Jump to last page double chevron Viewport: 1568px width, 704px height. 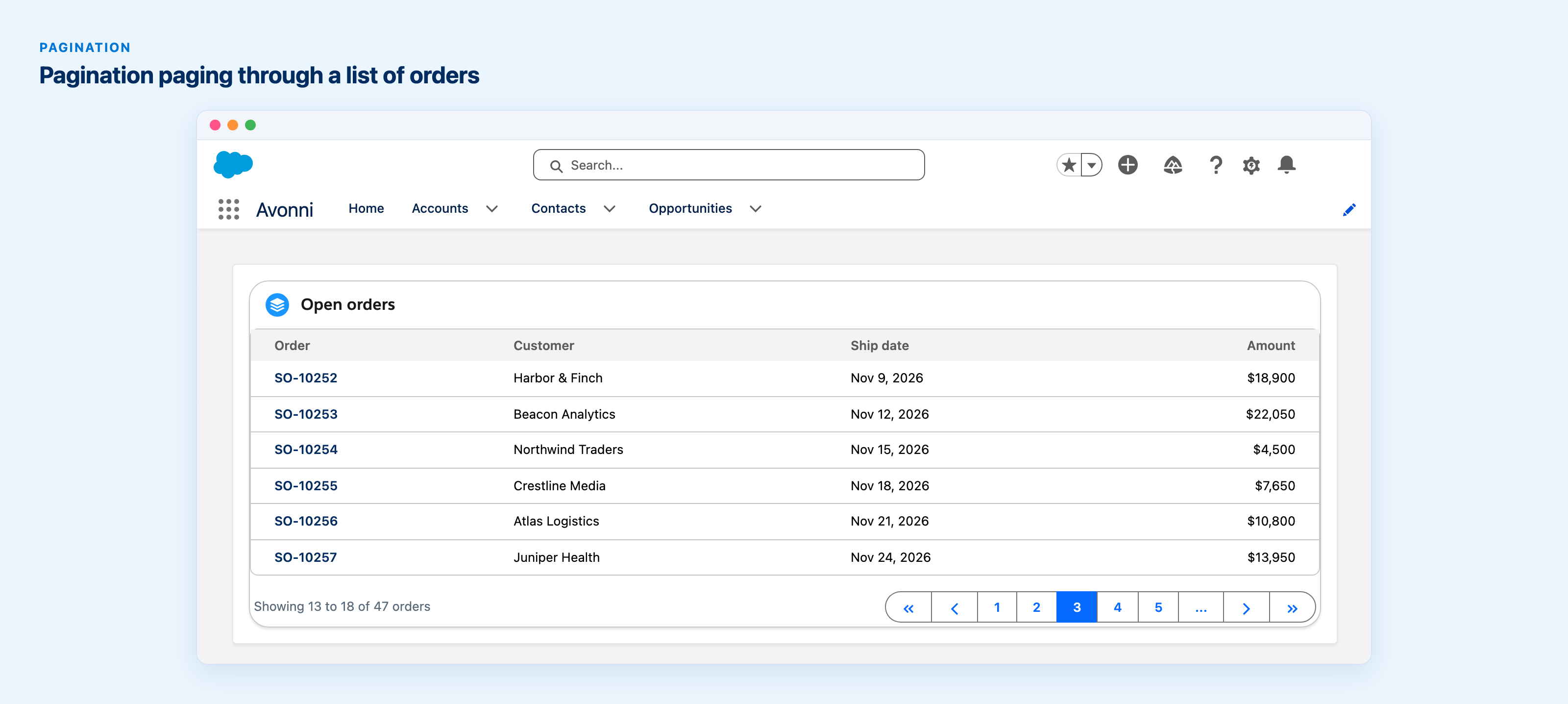click(x=1292, y=607)
